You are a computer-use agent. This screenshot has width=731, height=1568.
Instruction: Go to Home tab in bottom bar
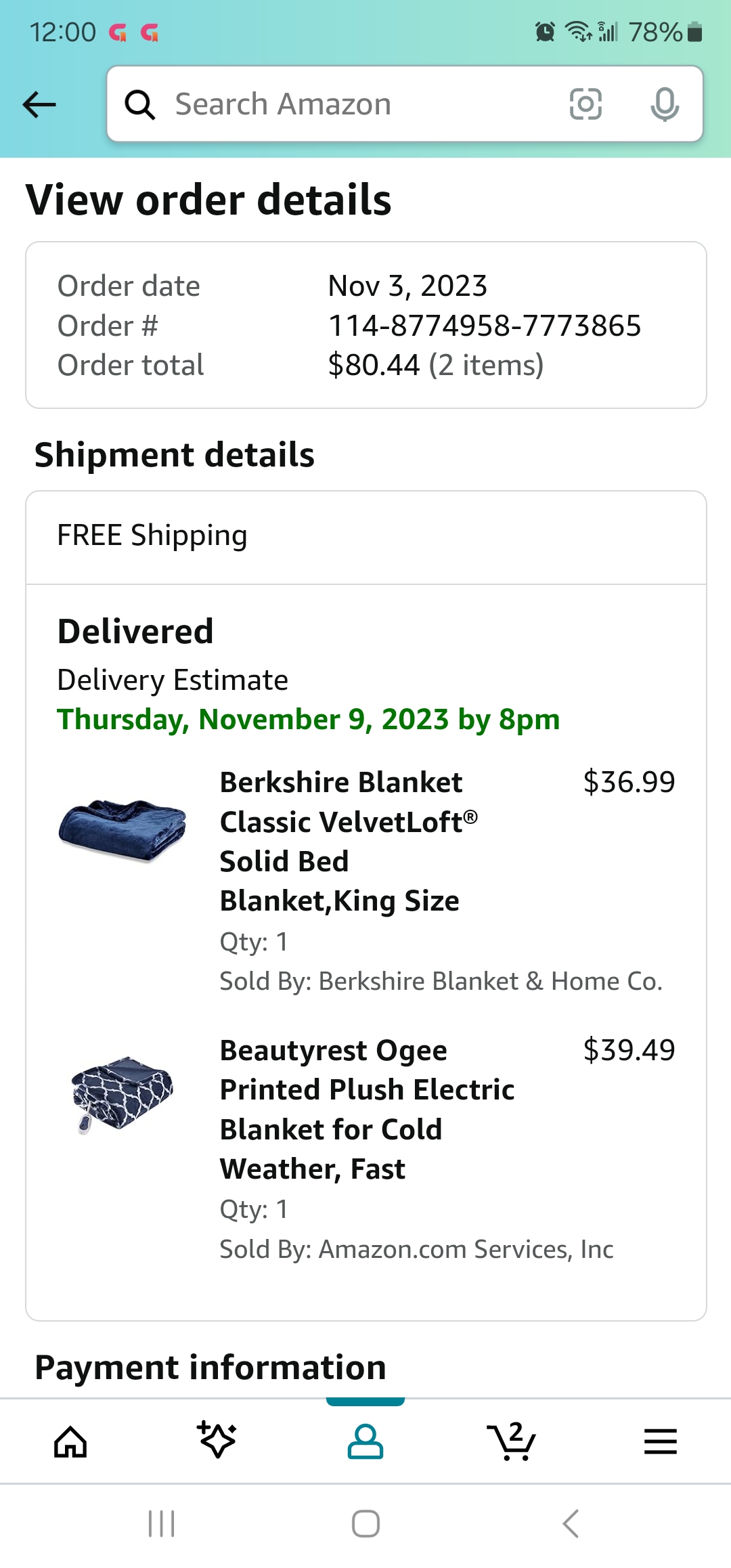71,1441
